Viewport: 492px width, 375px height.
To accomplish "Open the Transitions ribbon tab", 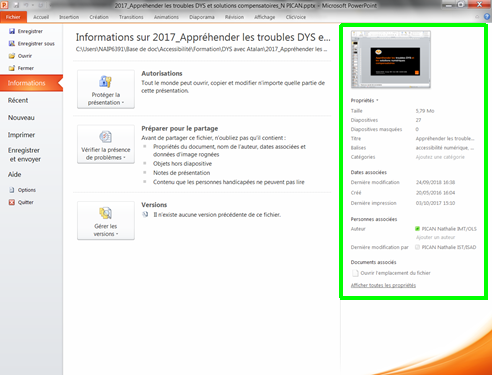I will pos(131,17).
